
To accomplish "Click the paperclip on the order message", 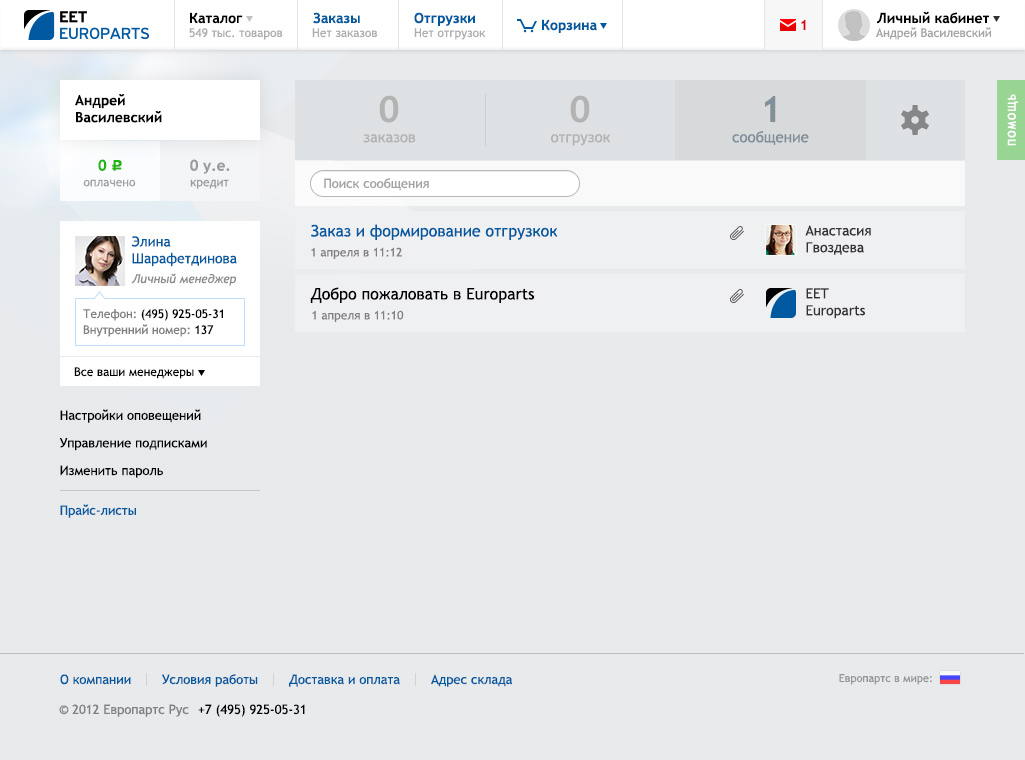I will pyautogui.click(x=737, y=233).
